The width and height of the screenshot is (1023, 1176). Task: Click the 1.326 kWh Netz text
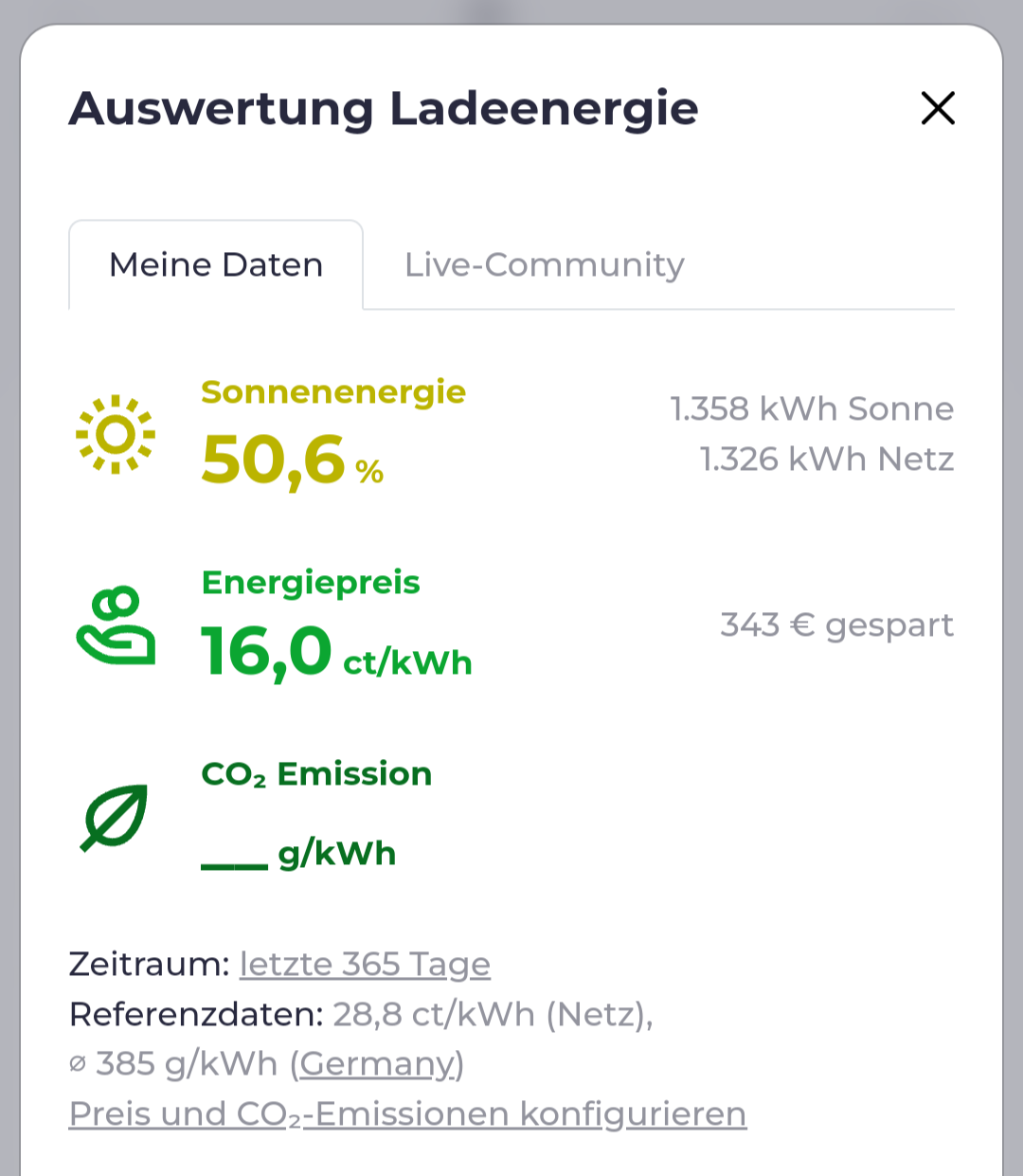click(827, 459)
